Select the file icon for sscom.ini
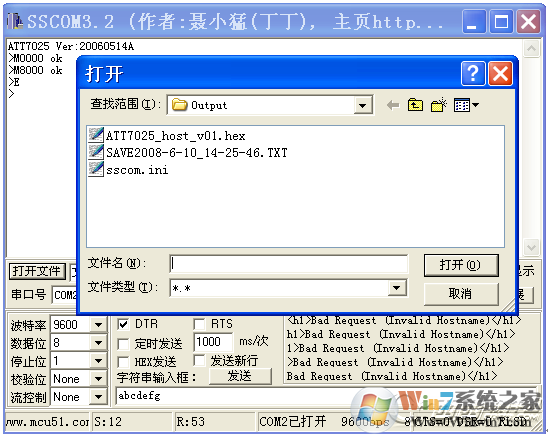 [96, 169]
